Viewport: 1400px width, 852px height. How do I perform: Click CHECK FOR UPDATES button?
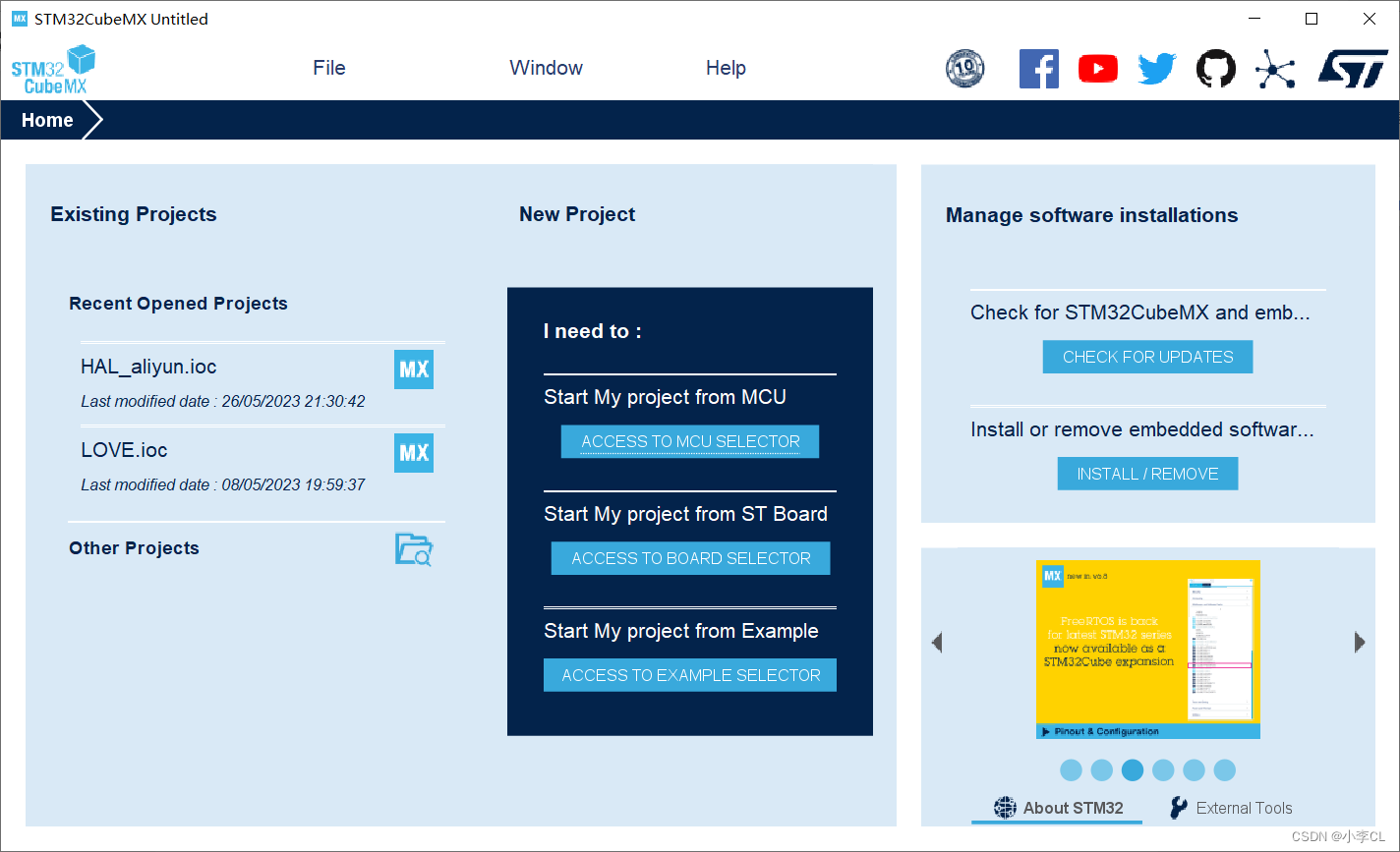tap(1148, 357)
